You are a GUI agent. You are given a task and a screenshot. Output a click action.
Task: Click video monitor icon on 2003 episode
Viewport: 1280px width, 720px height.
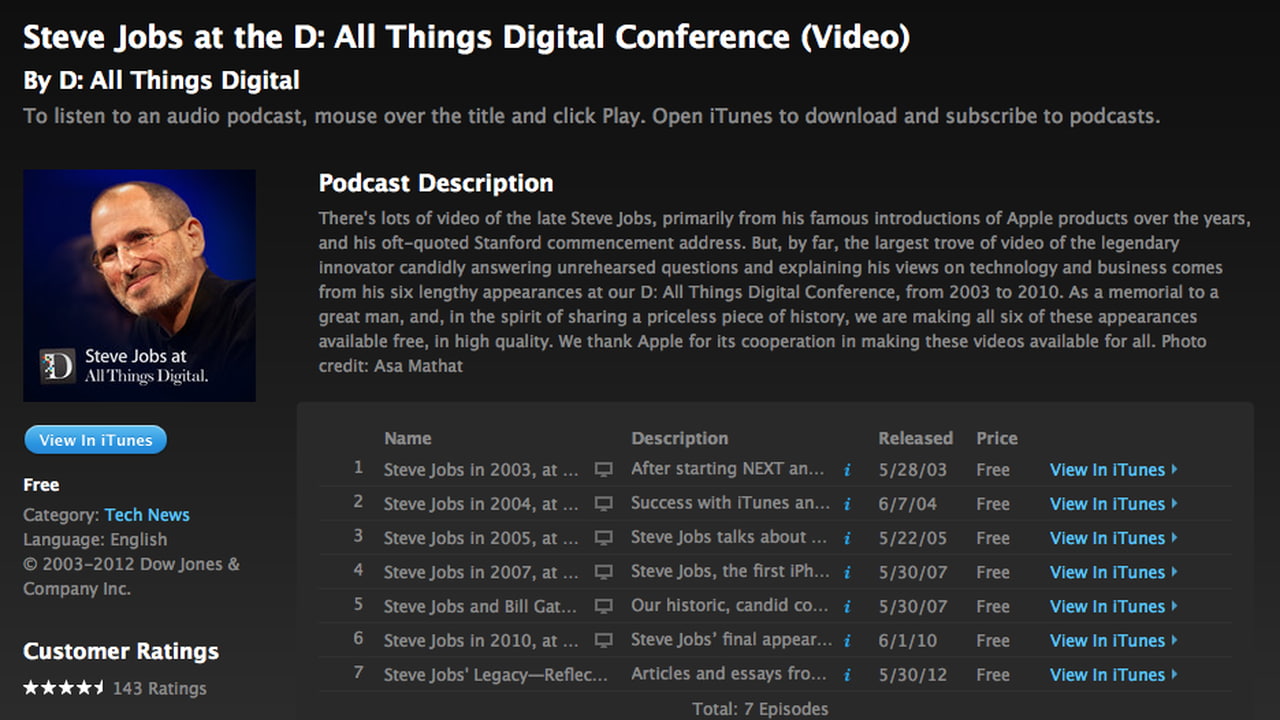[603, 470]
